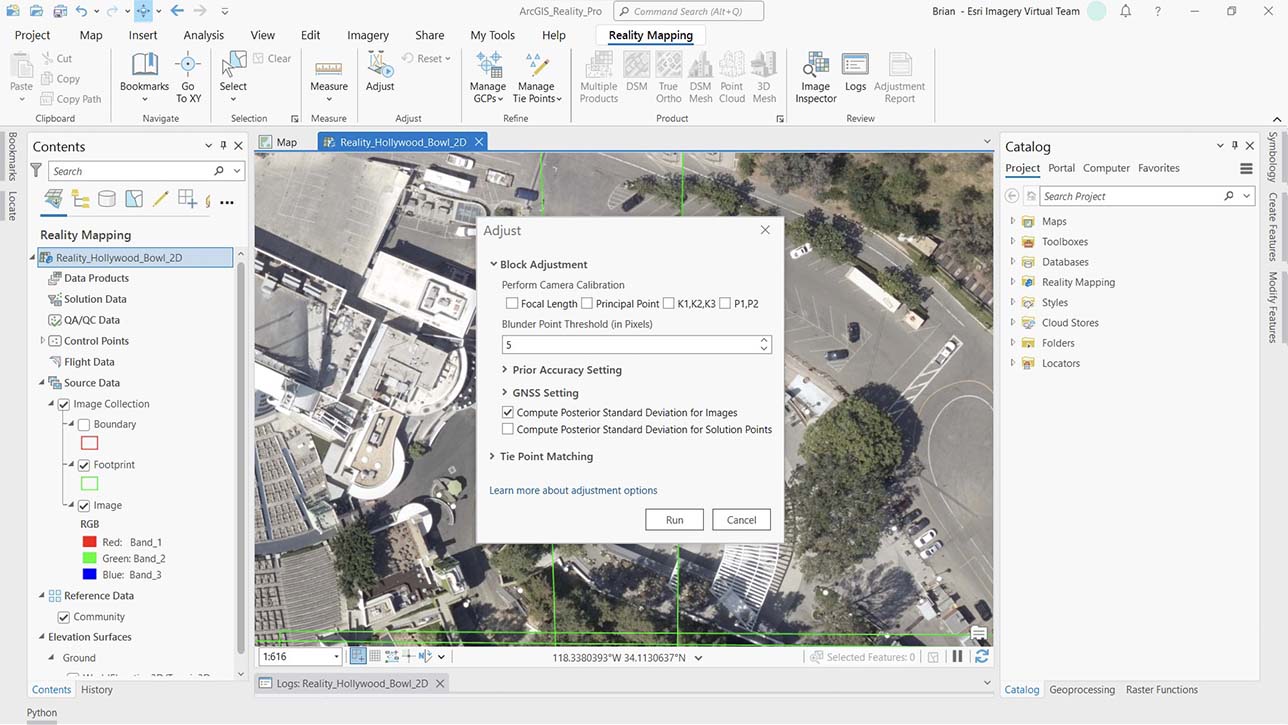The width and height of the screenshot is (1288, 725).
Task: Launch the Image Inspector
Action: tap(816, 77)
